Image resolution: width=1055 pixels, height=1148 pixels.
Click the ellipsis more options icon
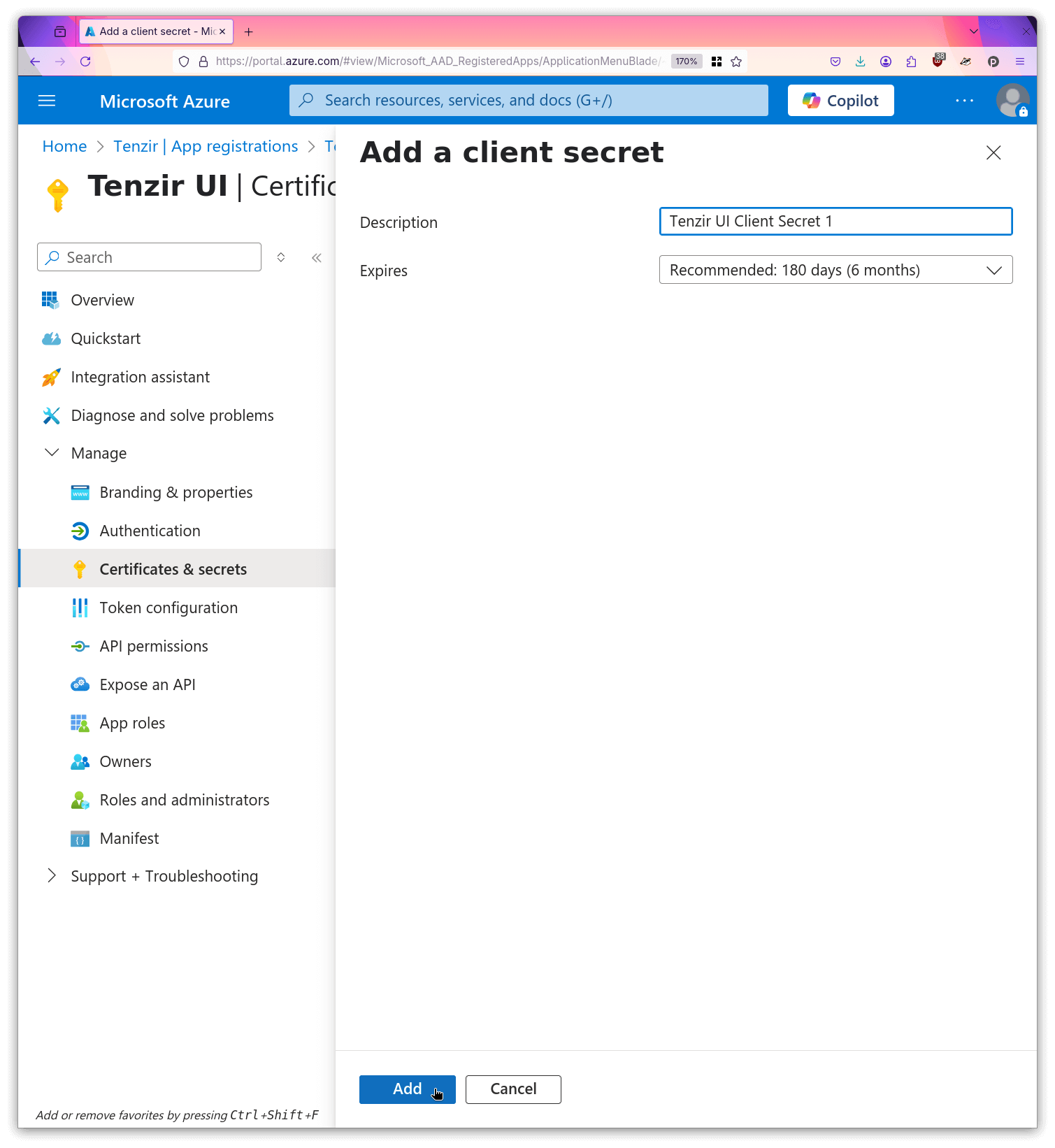(x=964, y=101)
